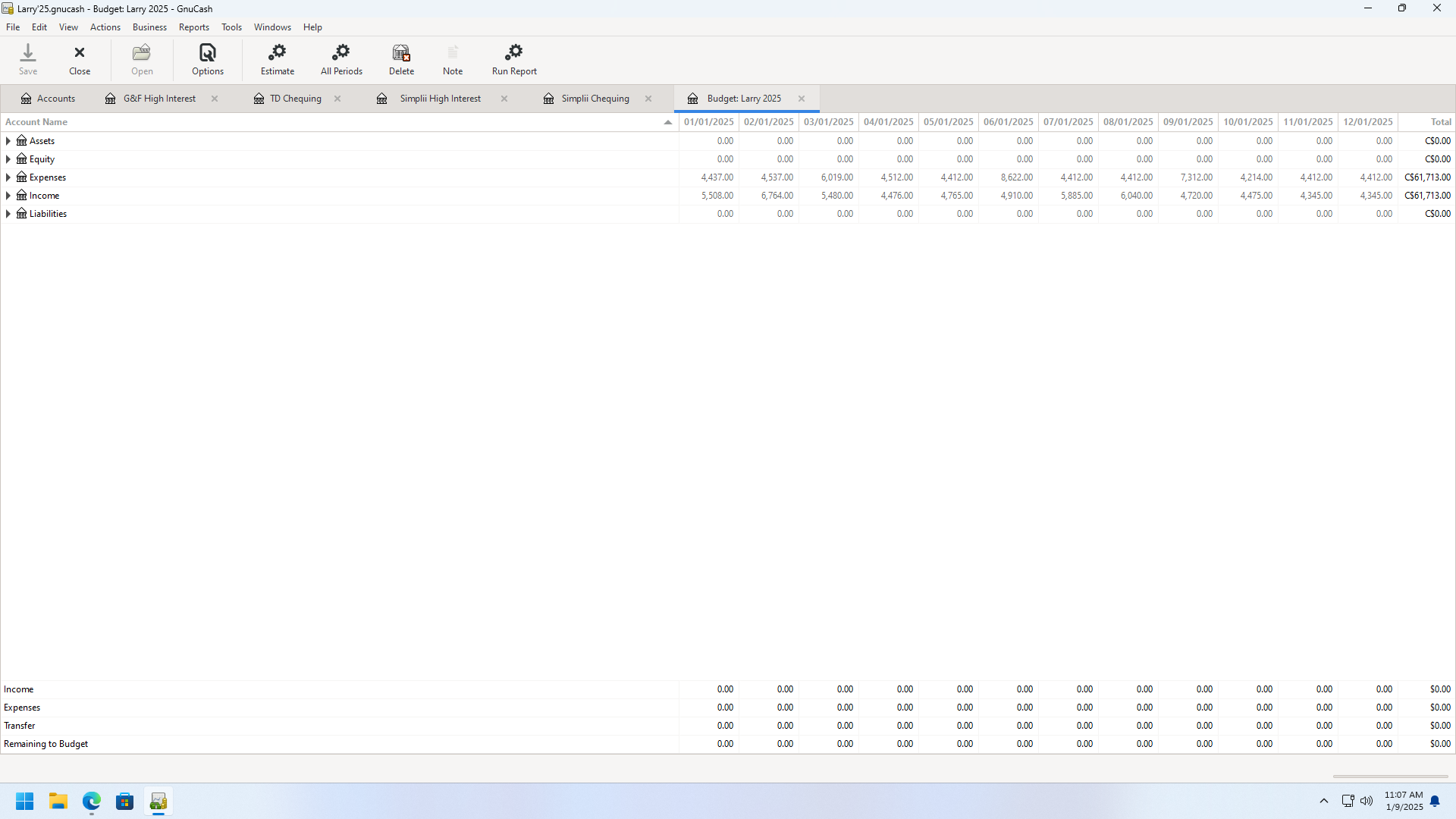Click the Transfer summary row label
Viewport: 1456px width, 819px height.
[x=19, y=726]
